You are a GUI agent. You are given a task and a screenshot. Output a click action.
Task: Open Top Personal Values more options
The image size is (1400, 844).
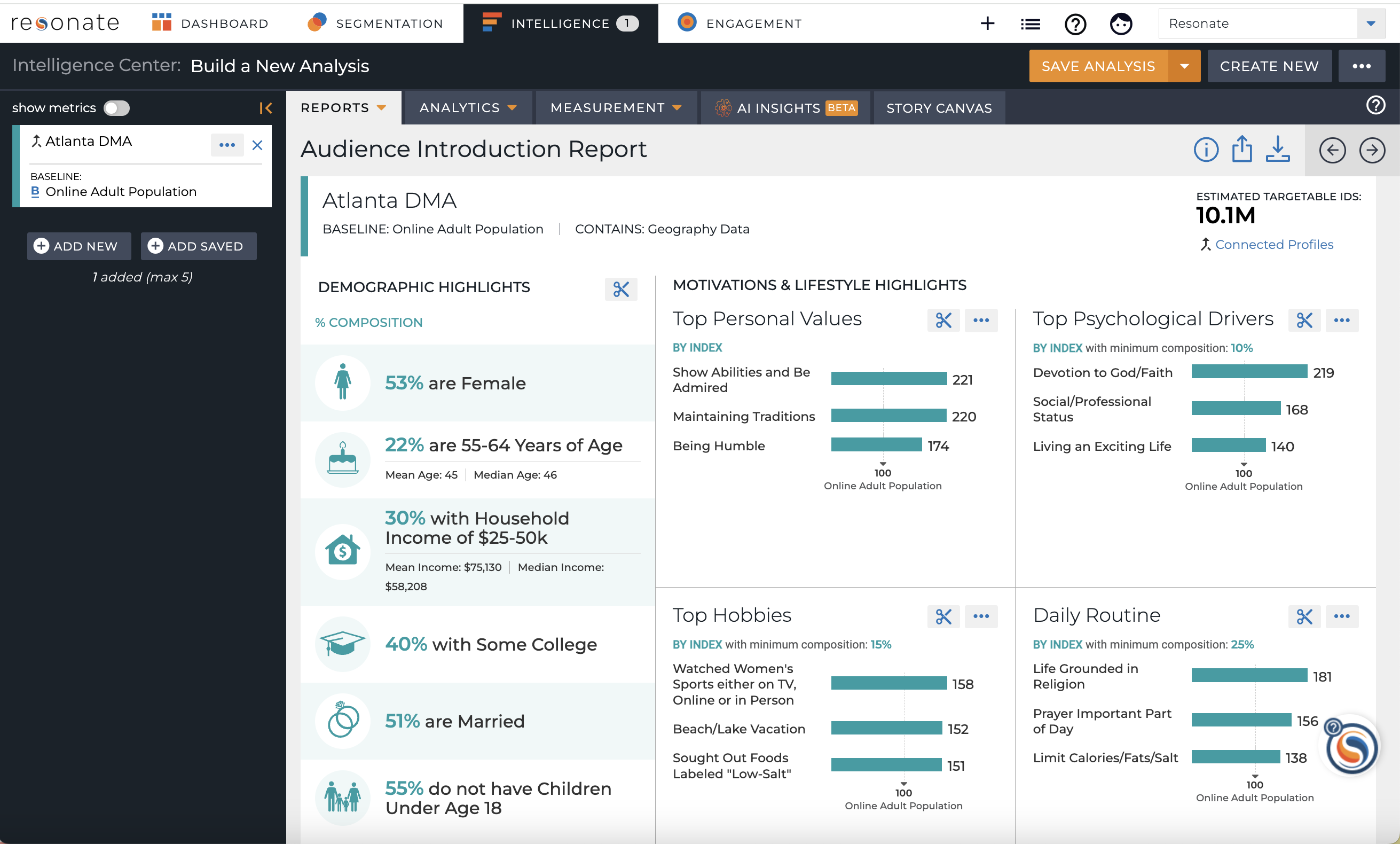pos(981,320)
